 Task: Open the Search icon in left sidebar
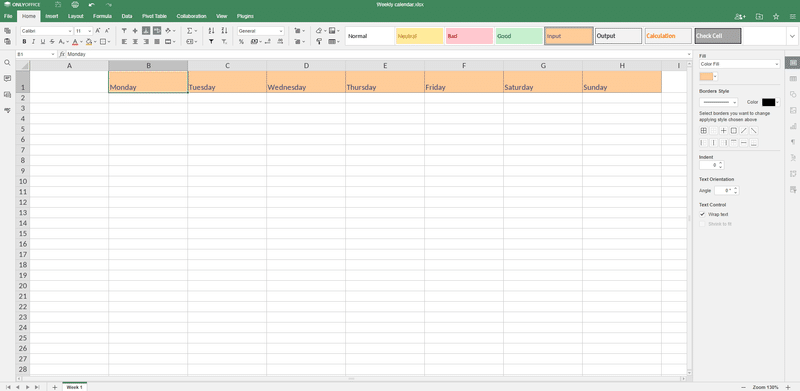[x=7, y=63]
